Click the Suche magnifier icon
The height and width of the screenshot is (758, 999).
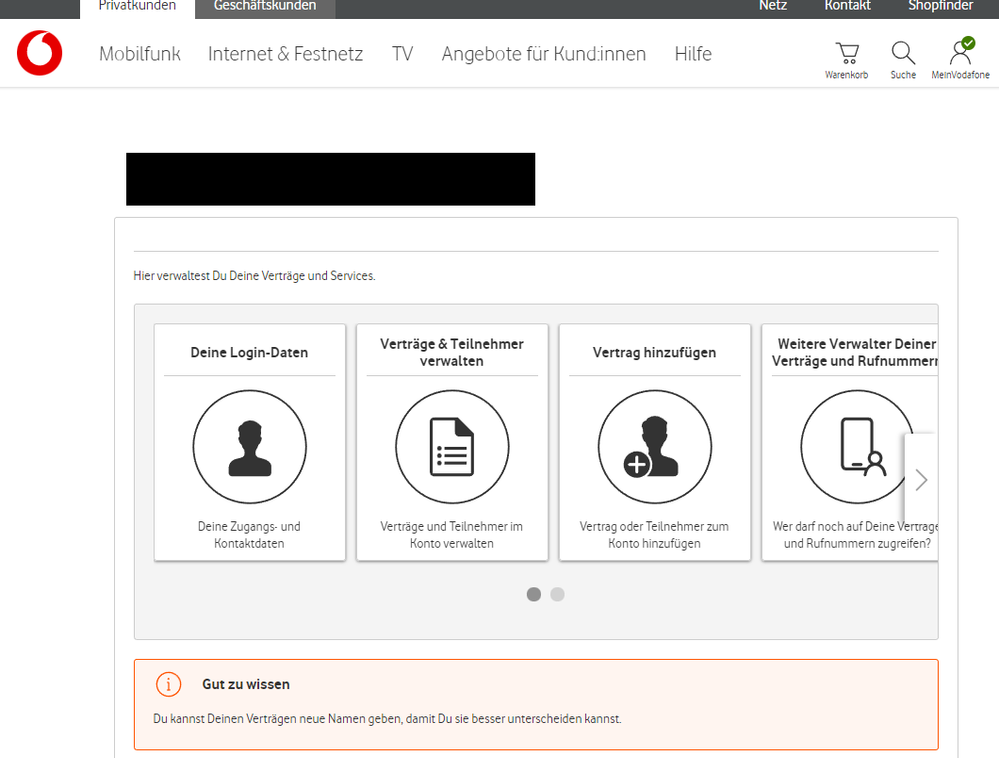tap(903, 53)
